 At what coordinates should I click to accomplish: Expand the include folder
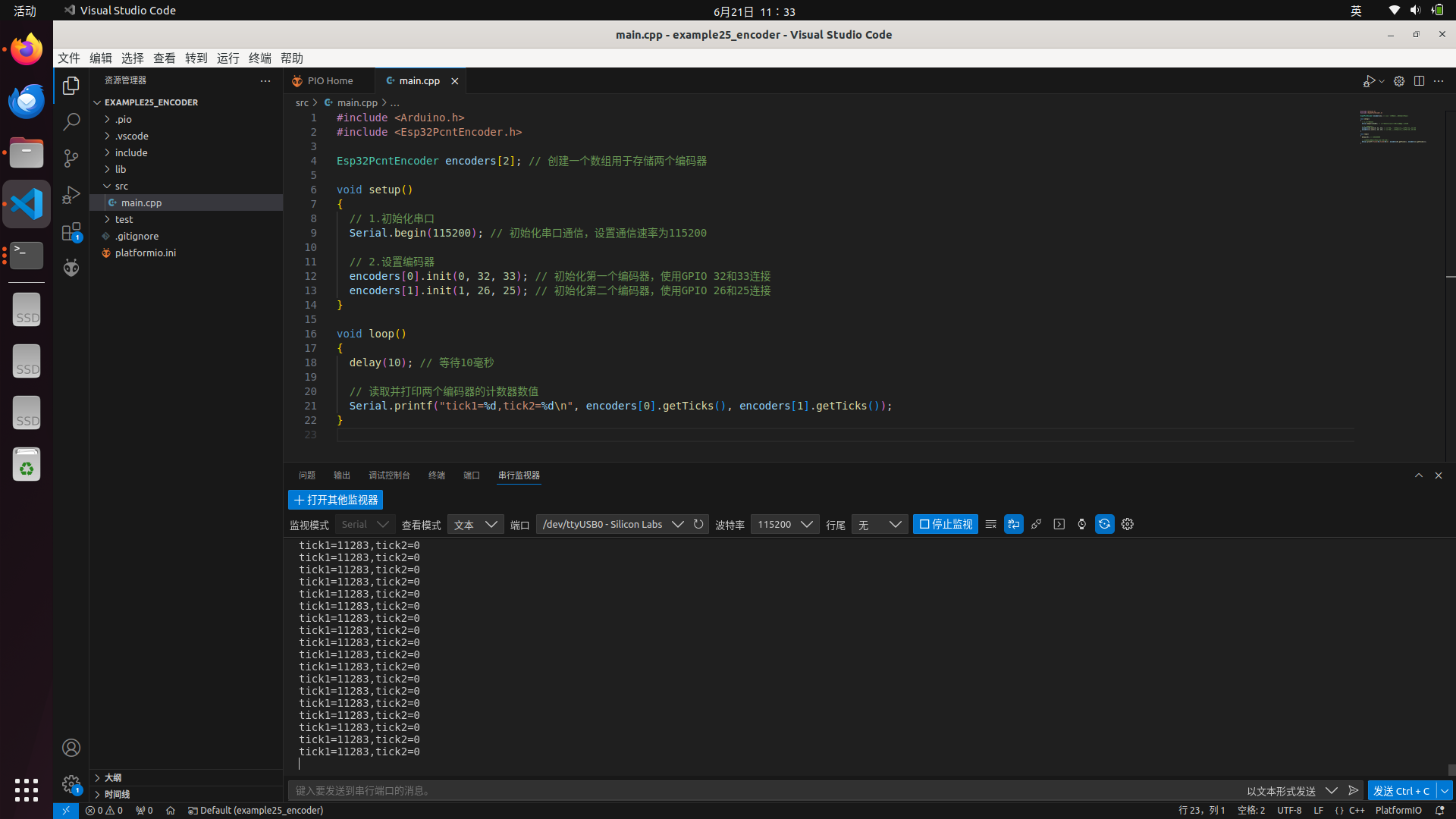[x=131, y=152]
